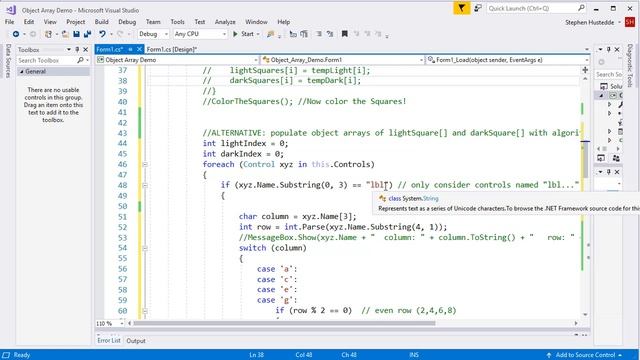640x360 pixels.
Task: Open the Object Array Demo project dropdown
Action: click(x=177, y=60)
